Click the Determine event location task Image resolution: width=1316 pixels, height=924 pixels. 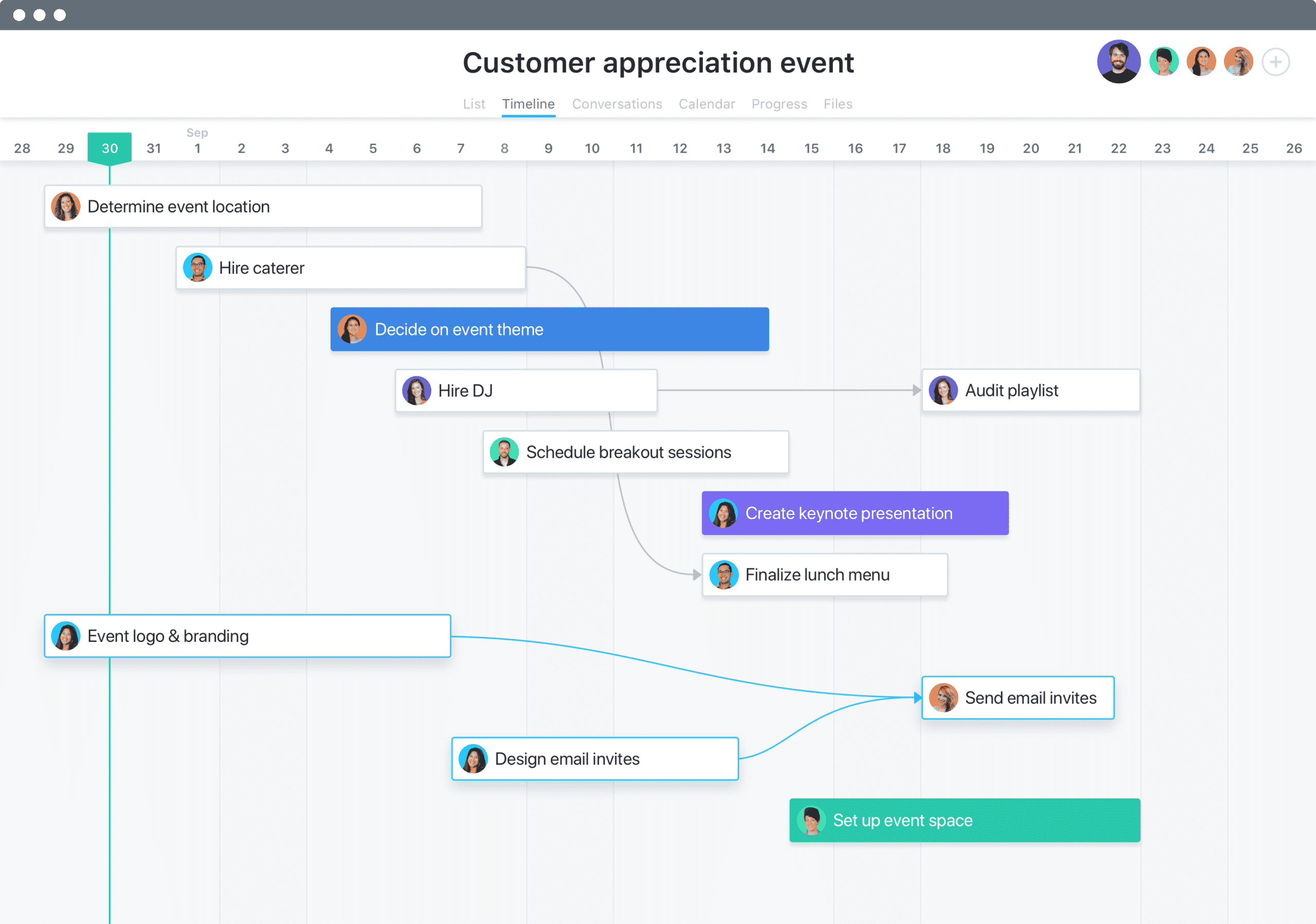[263, 207]
